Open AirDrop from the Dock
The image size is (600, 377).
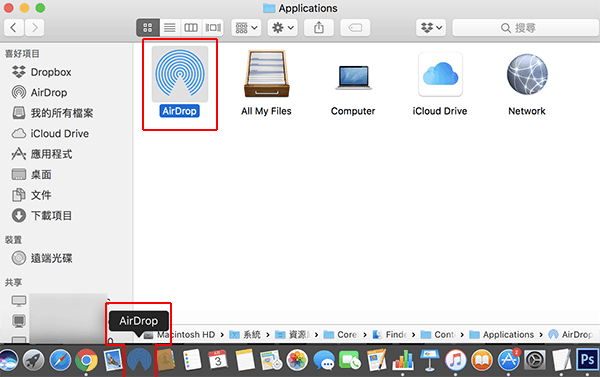(139, 360)
